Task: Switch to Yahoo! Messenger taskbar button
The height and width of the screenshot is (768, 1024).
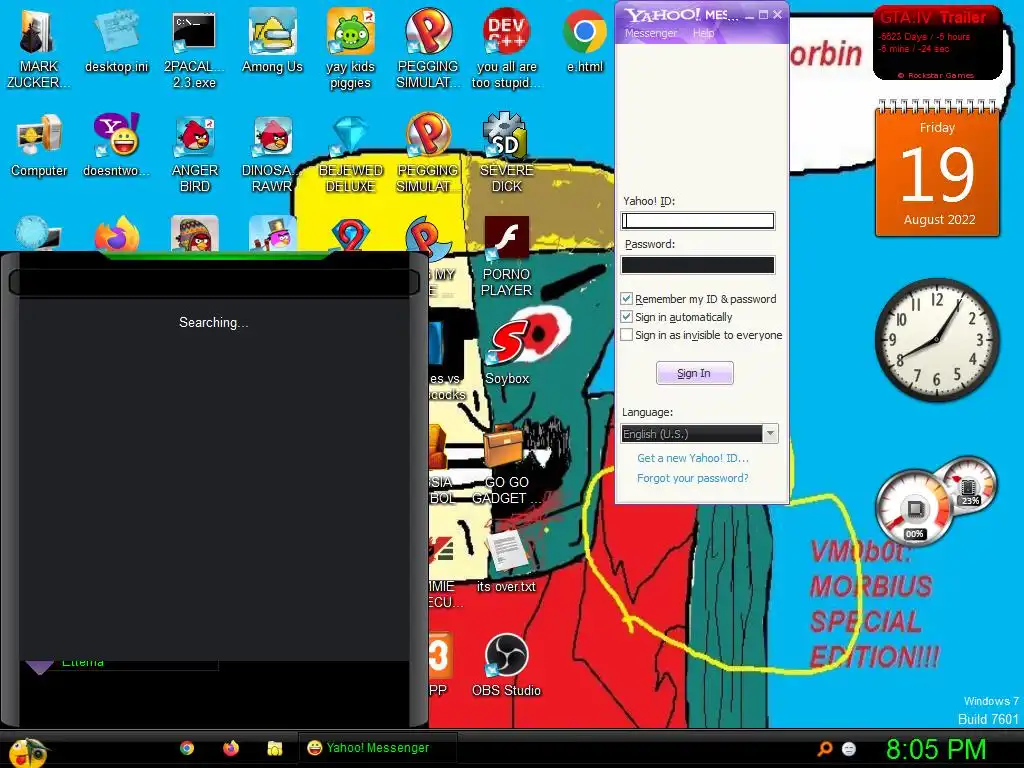Action: click(377, 748)
